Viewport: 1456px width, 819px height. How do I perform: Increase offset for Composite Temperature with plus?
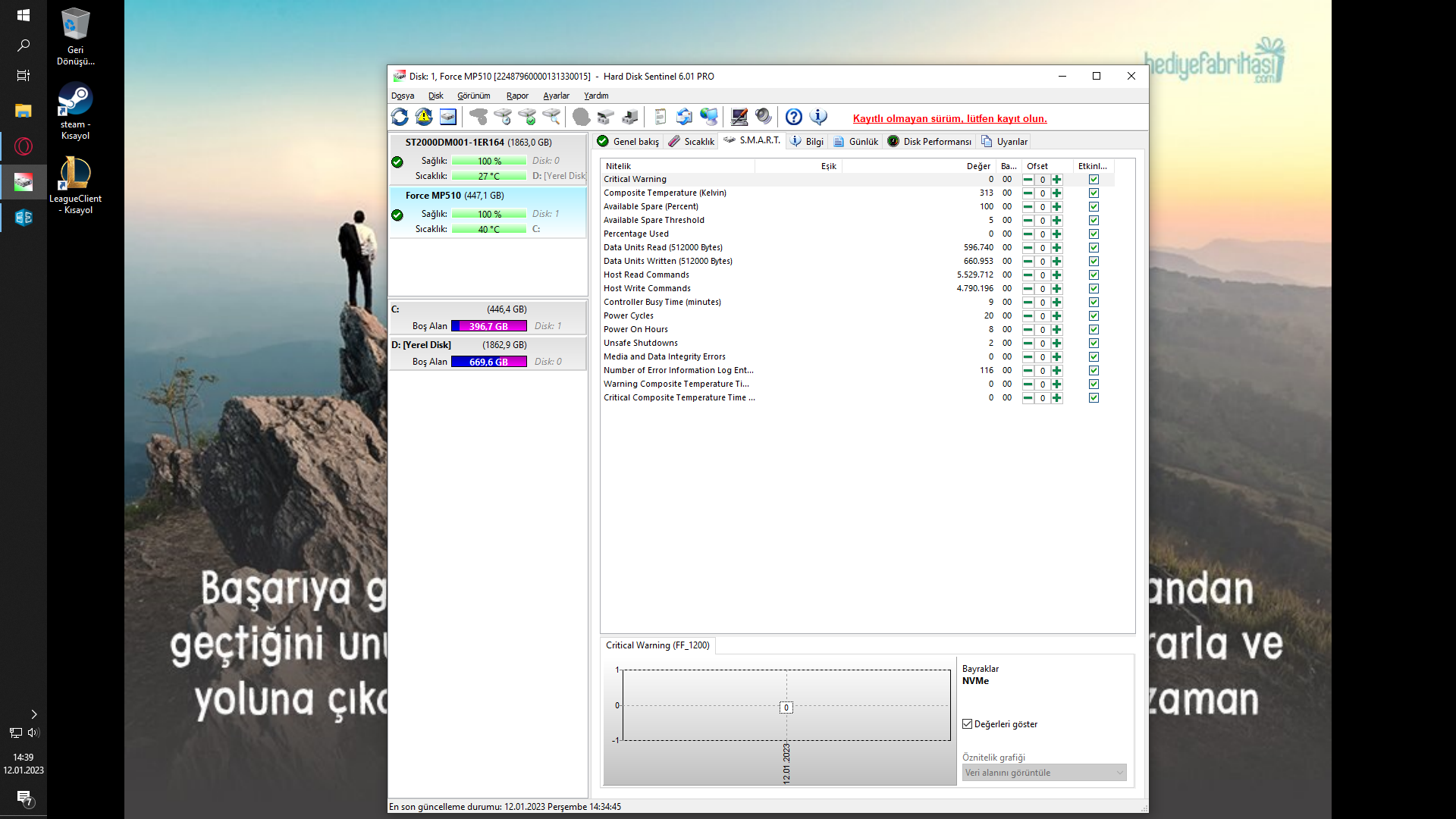[x=1056, y=193]
